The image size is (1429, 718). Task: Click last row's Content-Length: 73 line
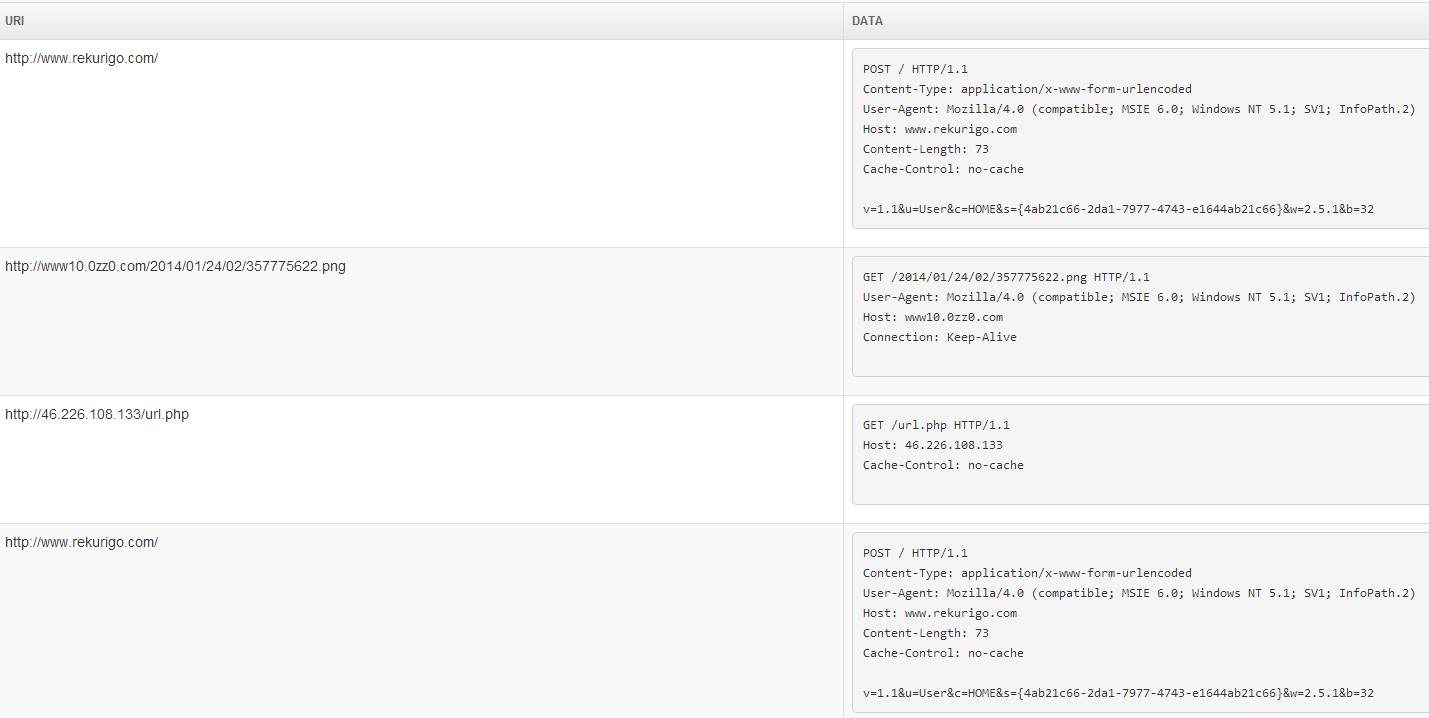point(925,633)
